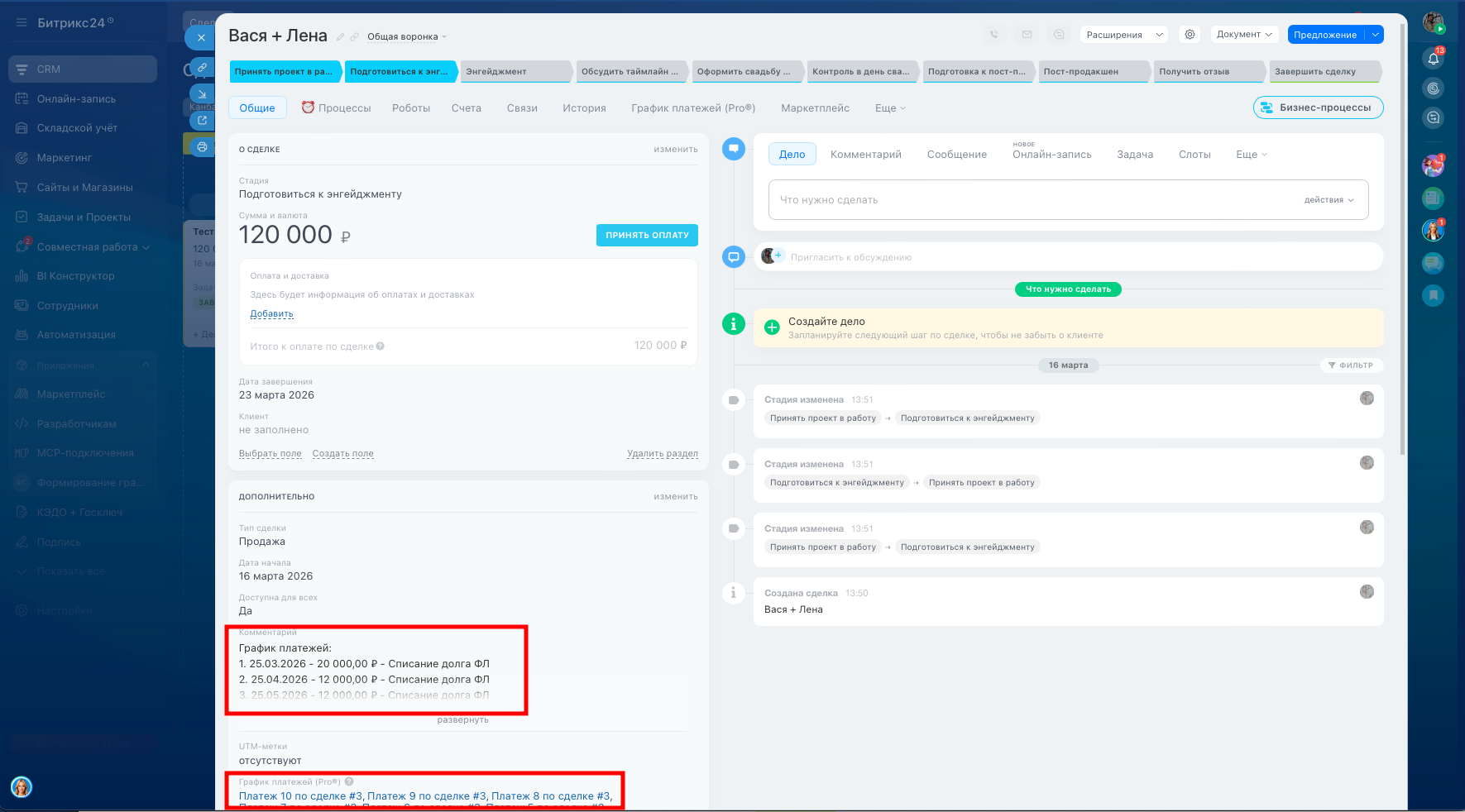Click the Что нужно сделать input field
The width and height of the screenshot is (1465, 812).
(1026, 200)
